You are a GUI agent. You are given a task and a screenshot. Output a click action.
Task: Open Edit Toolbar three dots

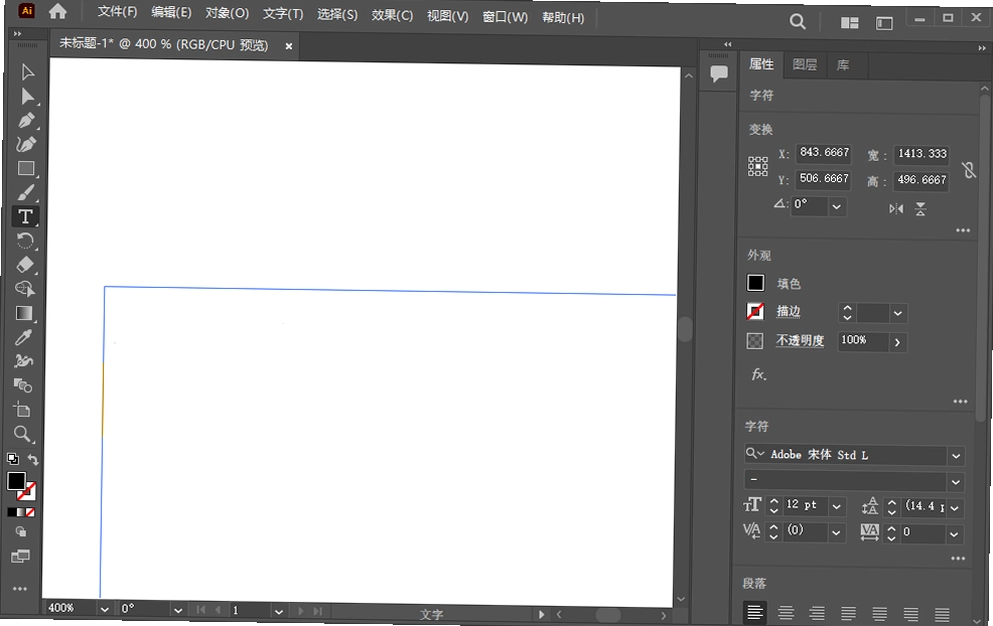20,589
